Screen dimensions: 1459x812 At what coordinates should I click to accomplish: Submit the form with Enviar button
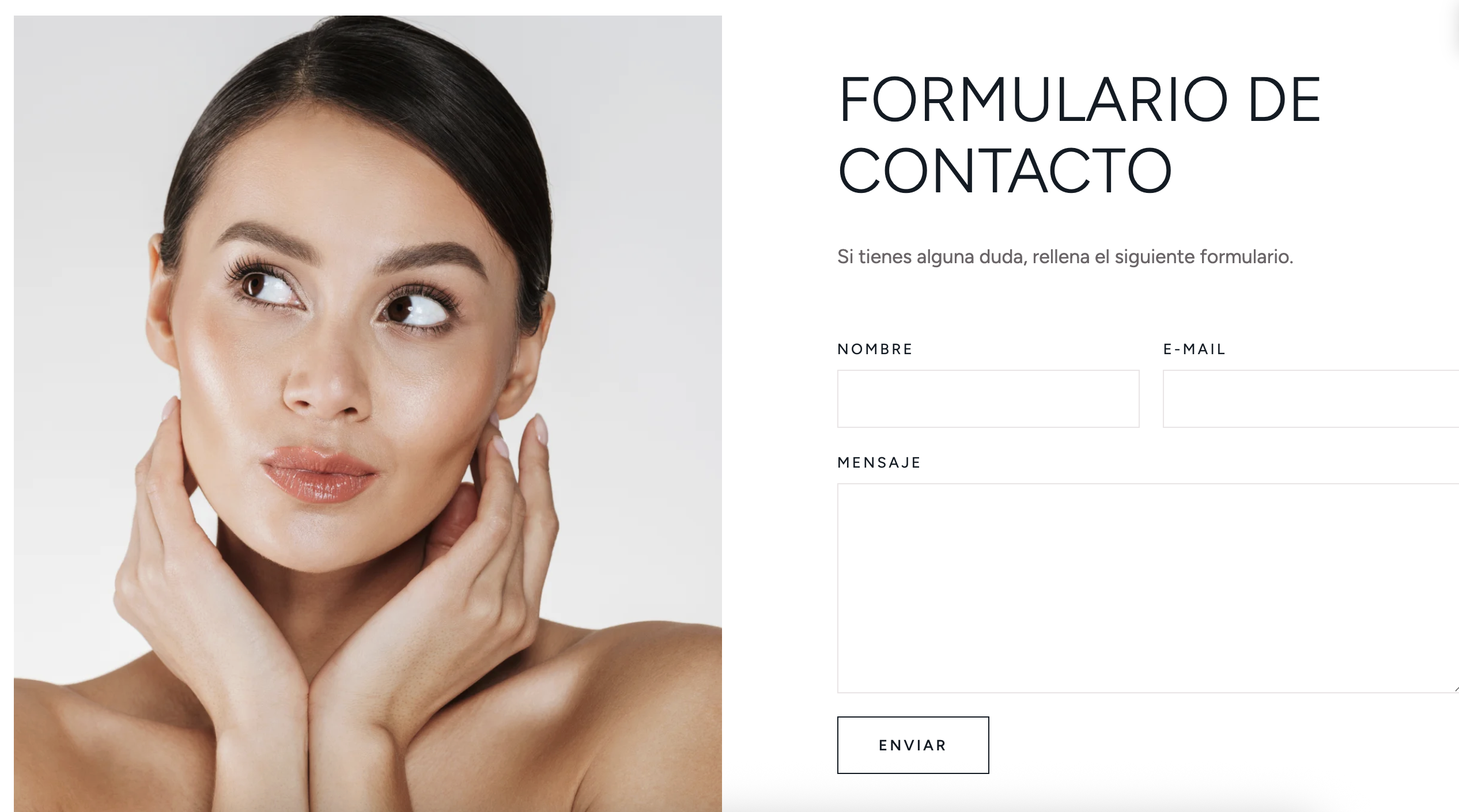point(913,745)
